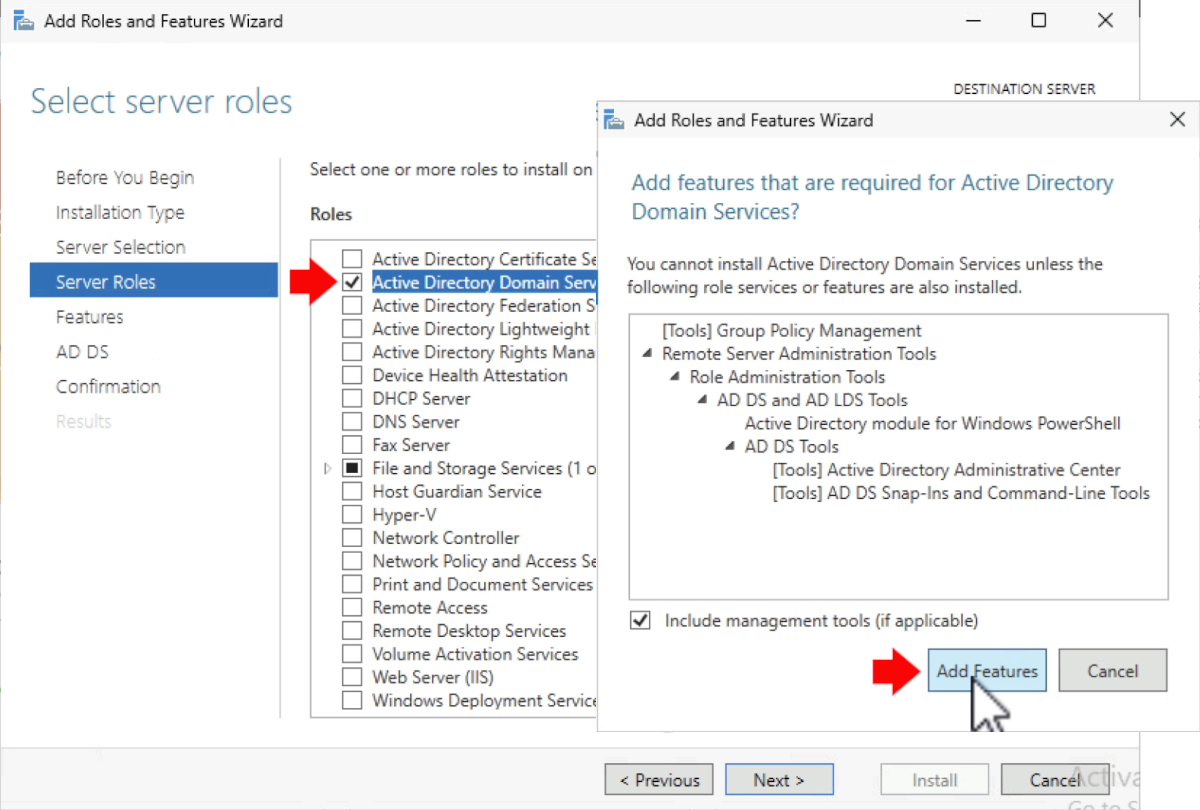The image size is (1200, 810).
Task: Toggle Include management tools (if applicable)
Action: pos(639,620)
